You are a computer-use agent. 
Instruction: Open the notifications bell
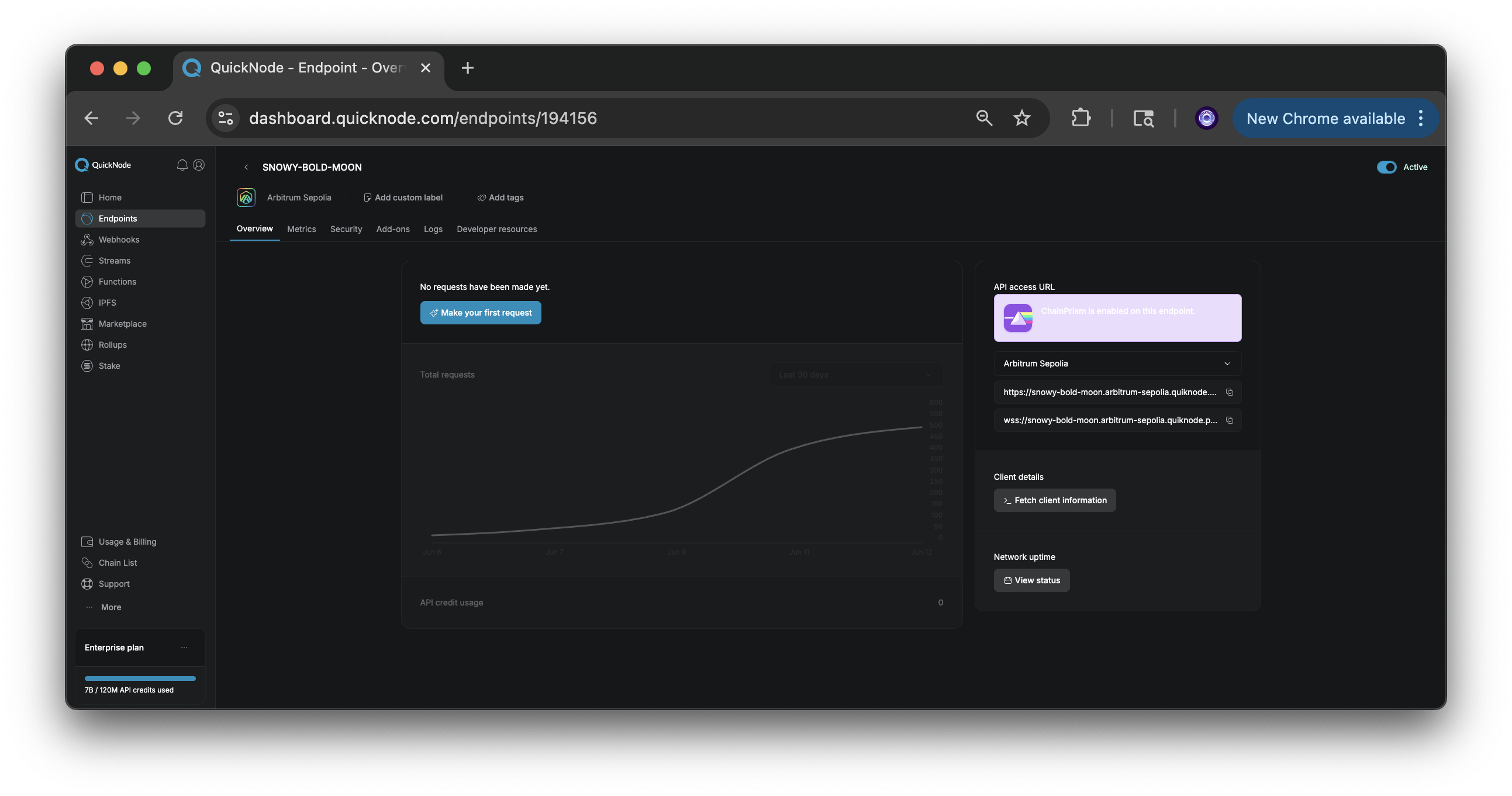[182, 165]
